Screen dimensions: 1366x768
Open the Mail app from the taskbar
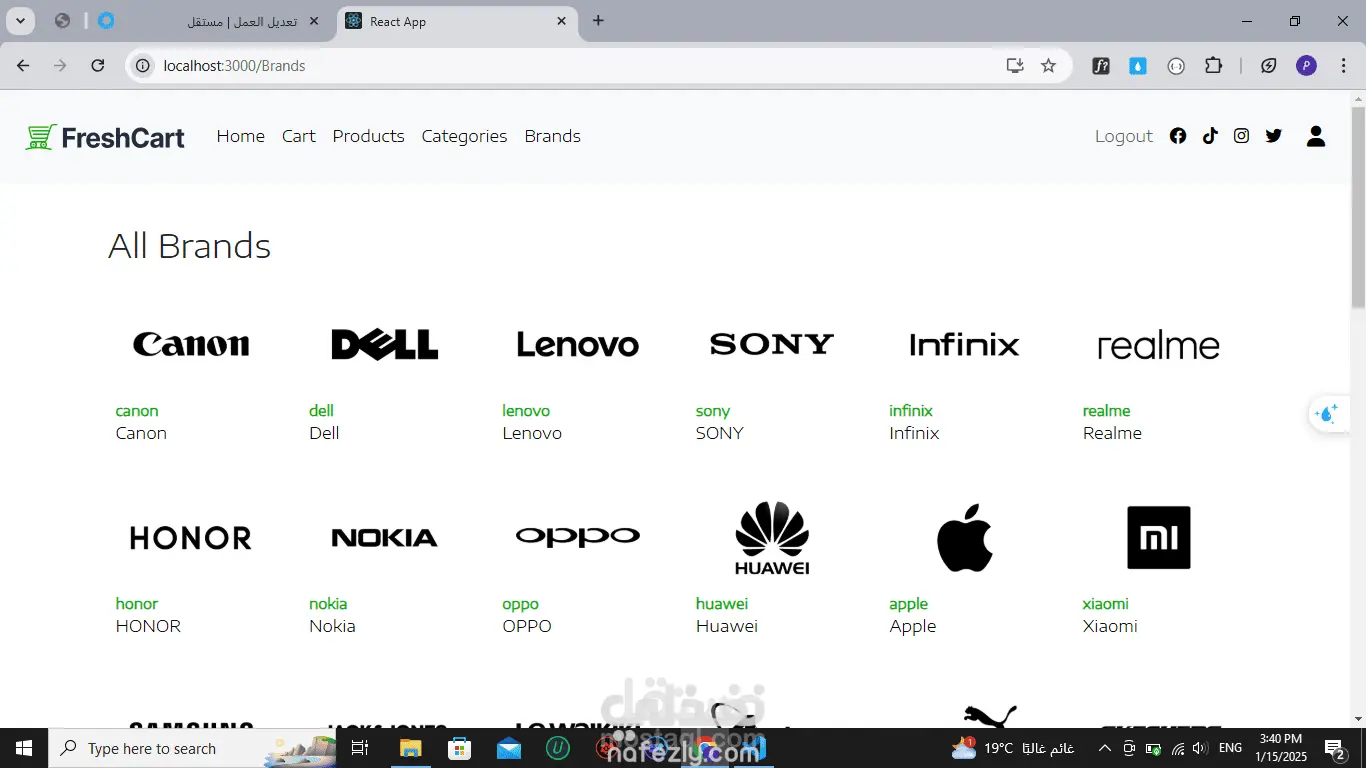pos(508,748)
